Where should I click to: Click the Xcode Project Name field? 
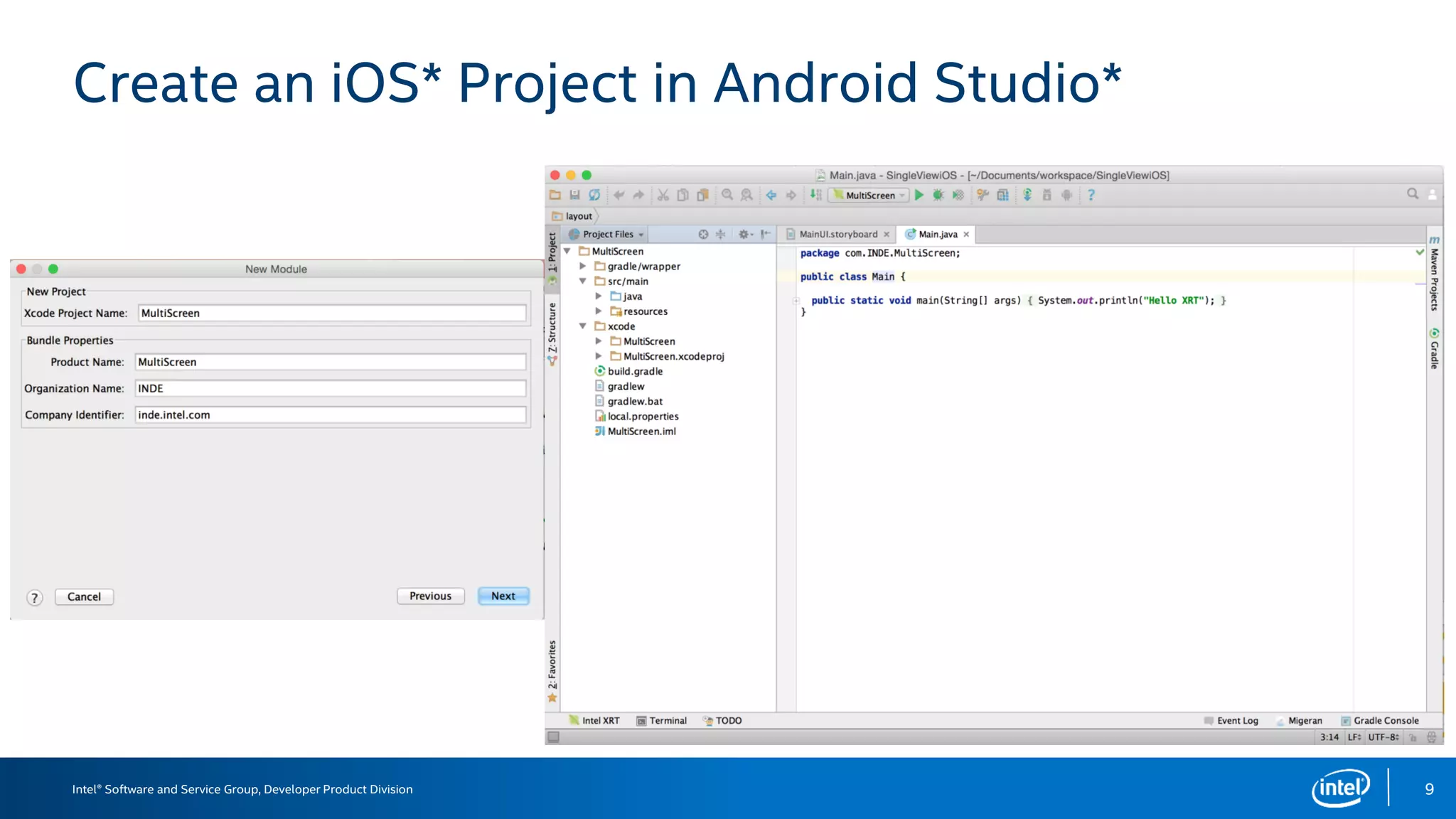pos(332,313)
